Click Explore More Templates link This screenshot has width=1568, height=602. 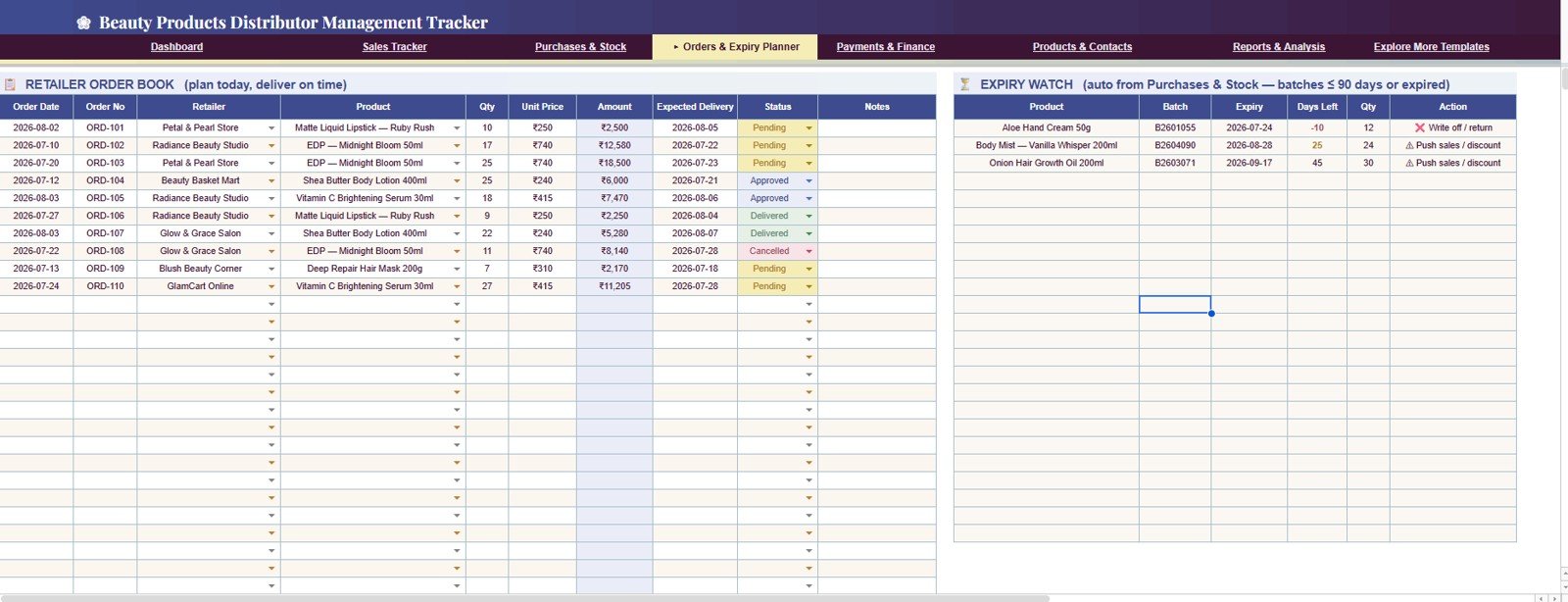1432,47
